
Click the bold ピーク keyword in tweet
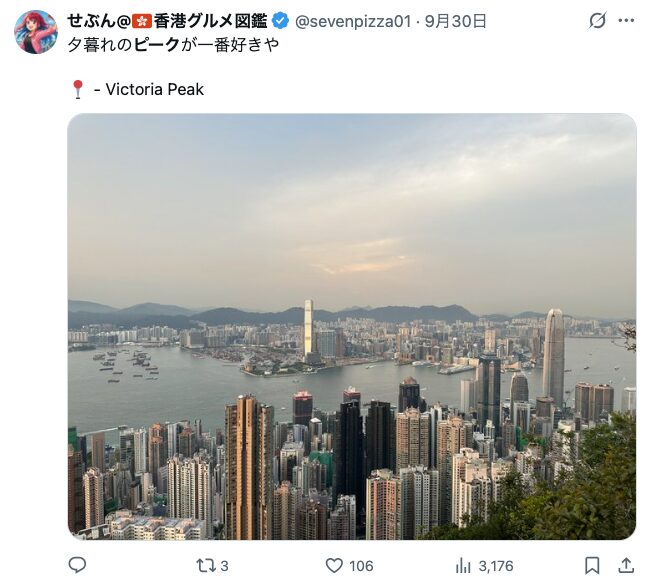tap(157, 45)
